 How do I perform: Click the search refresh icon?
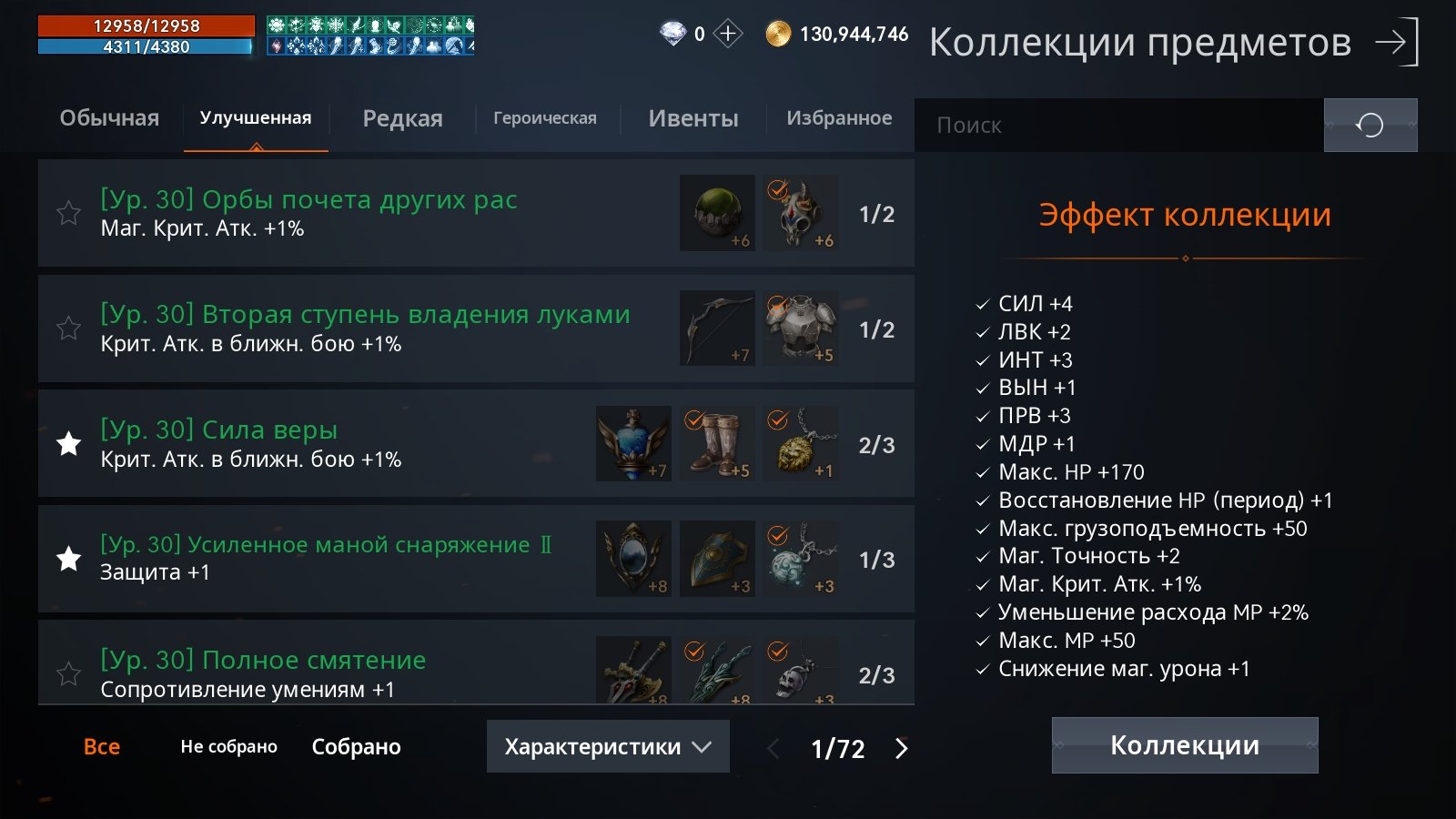[1370, 125]
